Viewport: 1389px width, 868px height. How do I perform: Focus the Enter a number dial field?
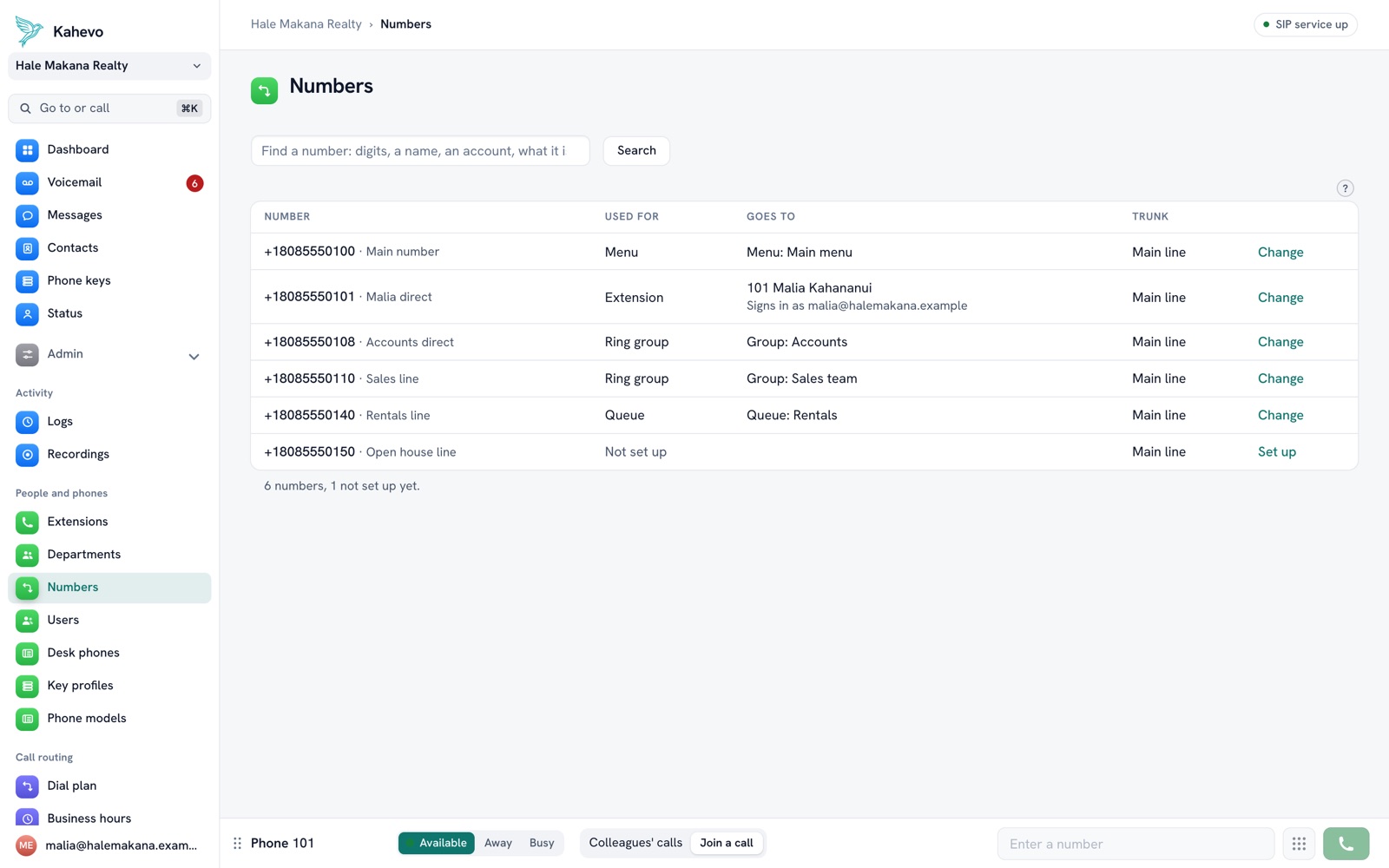1136,844
